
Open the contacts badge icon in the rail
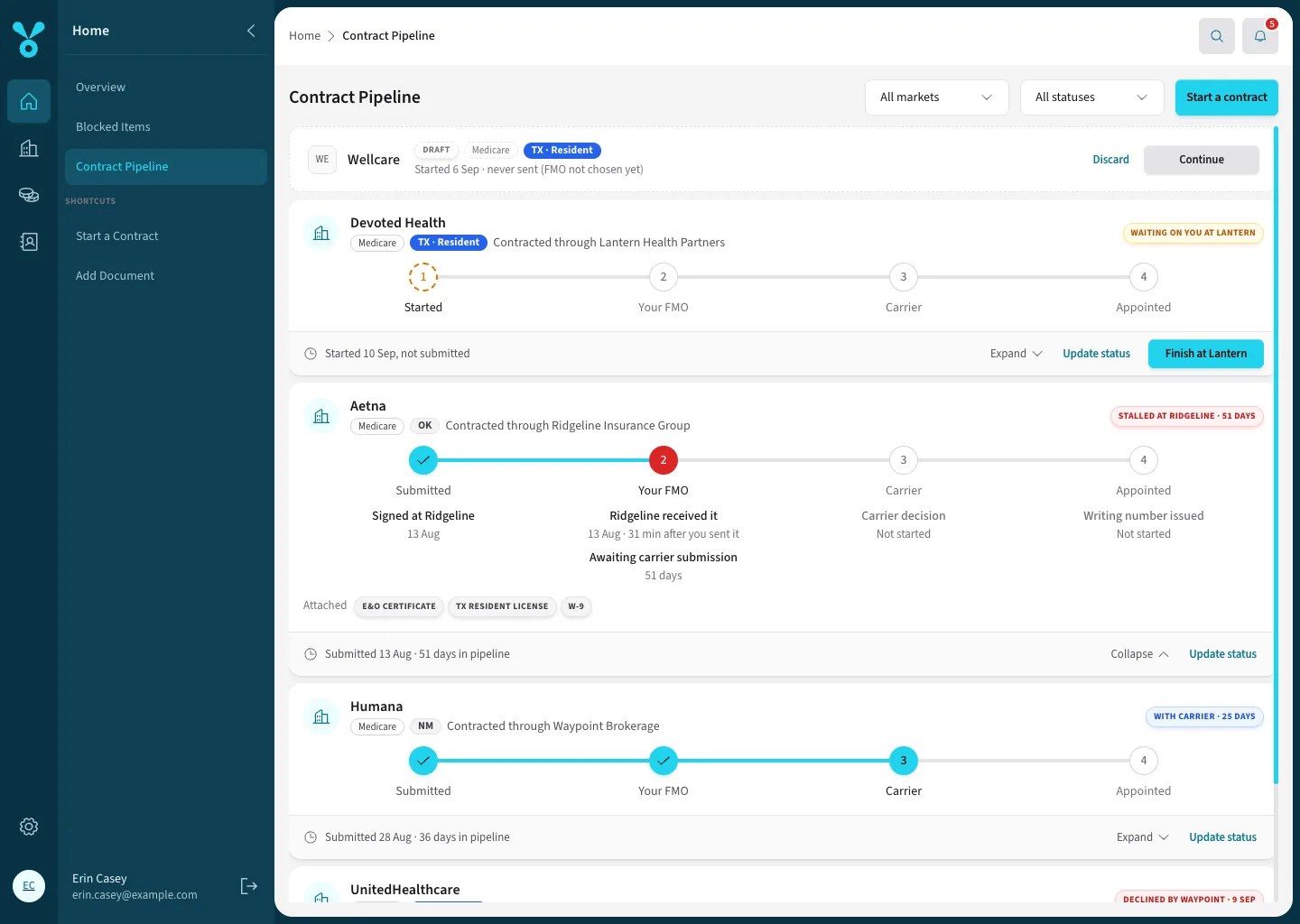click(29, 242)
